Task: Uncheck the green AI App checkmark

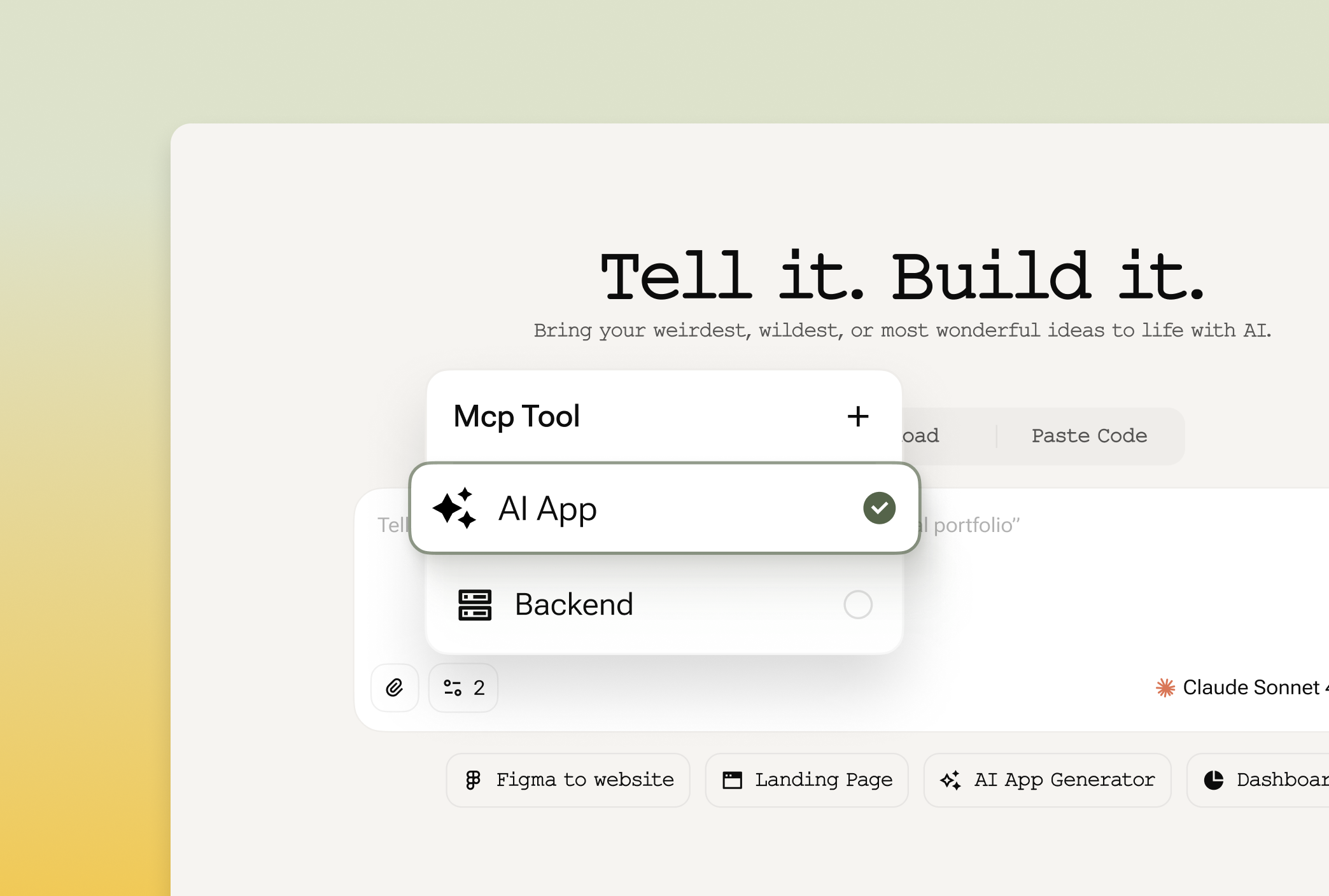Action: tap(879, 508)
